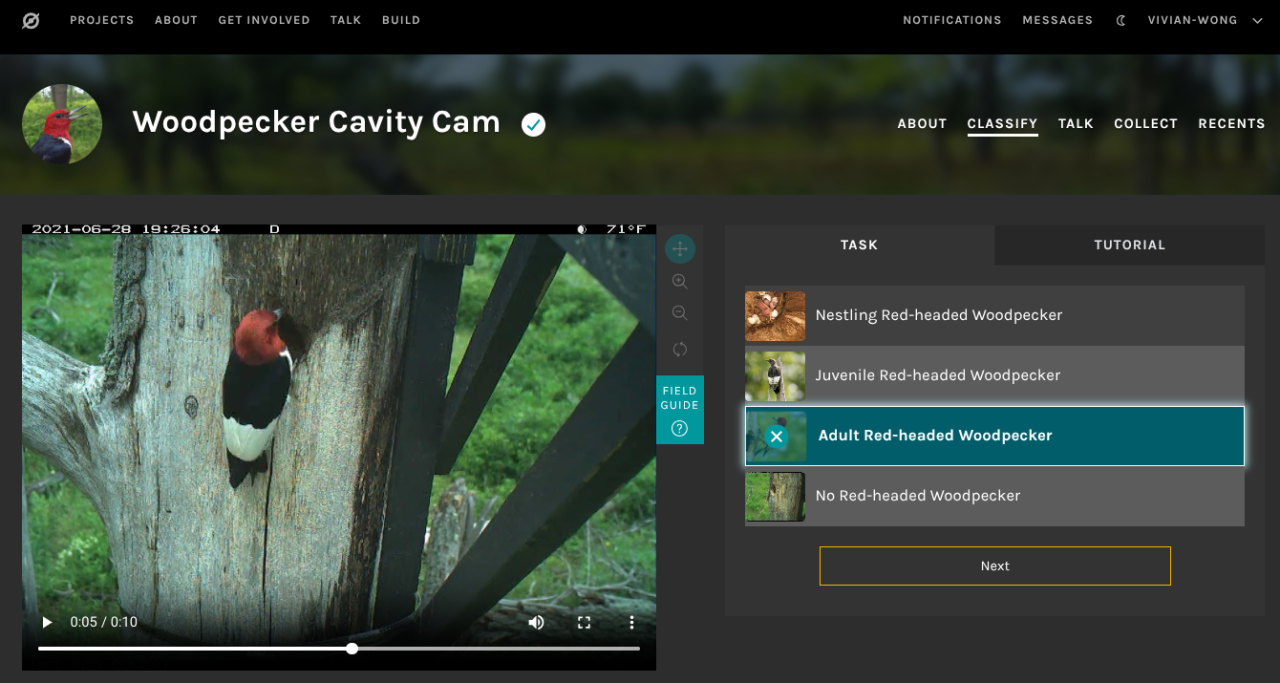
Task: Deselect Adult Red-headed Woodpecker via X icon
Action: 776,436
